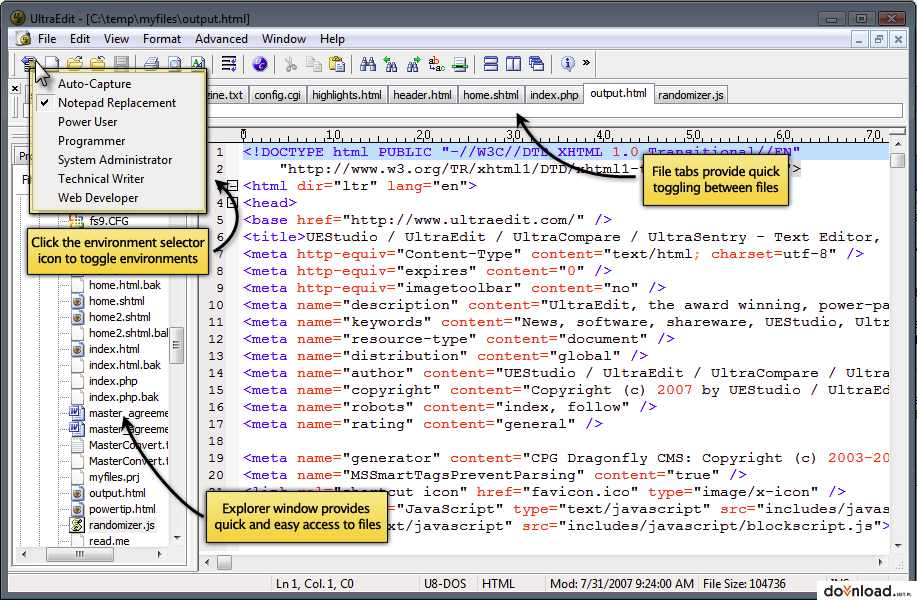
Task: Select the Power User environment
Action: [x=87, y=122]
